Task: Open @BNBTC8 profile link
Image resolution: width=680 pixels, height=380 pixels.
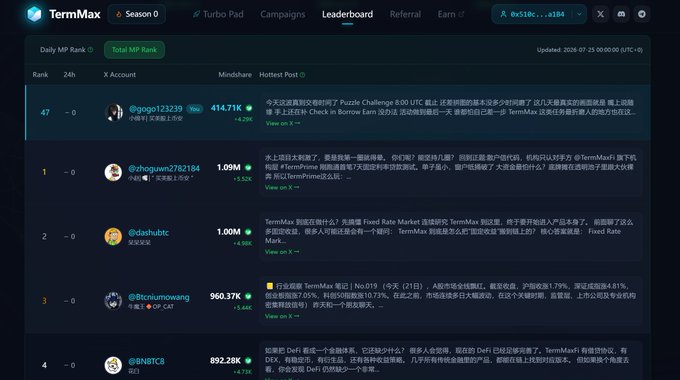Action: pyautogui.click(x=146, y=361)
